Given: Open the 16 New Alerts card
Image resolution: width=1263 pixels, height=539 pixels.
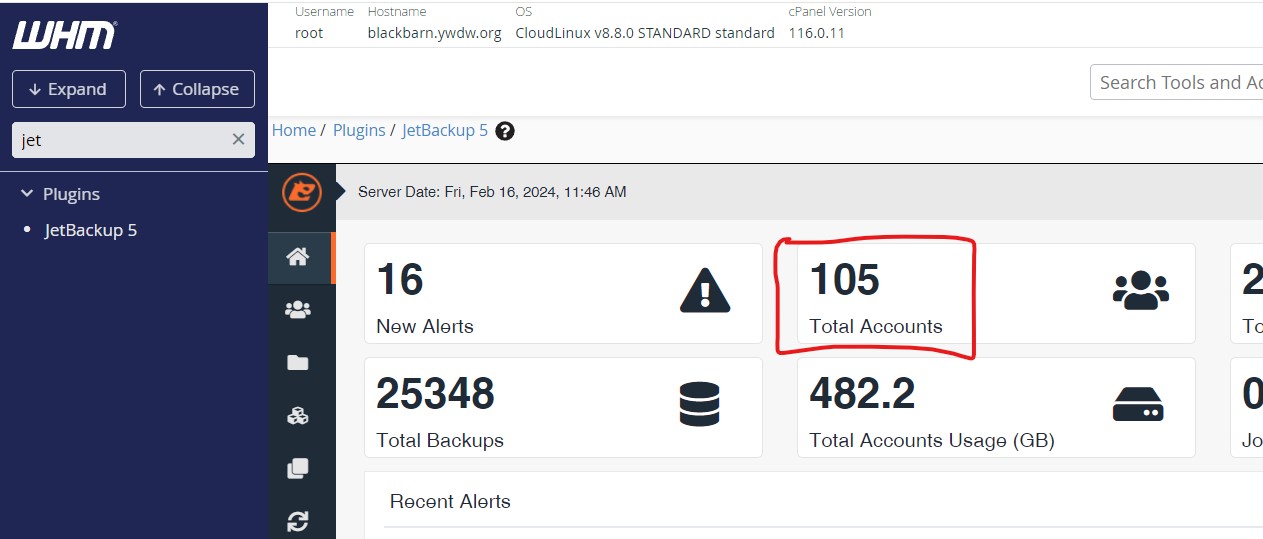Looking at the screenshot, I should pos(563,293).
